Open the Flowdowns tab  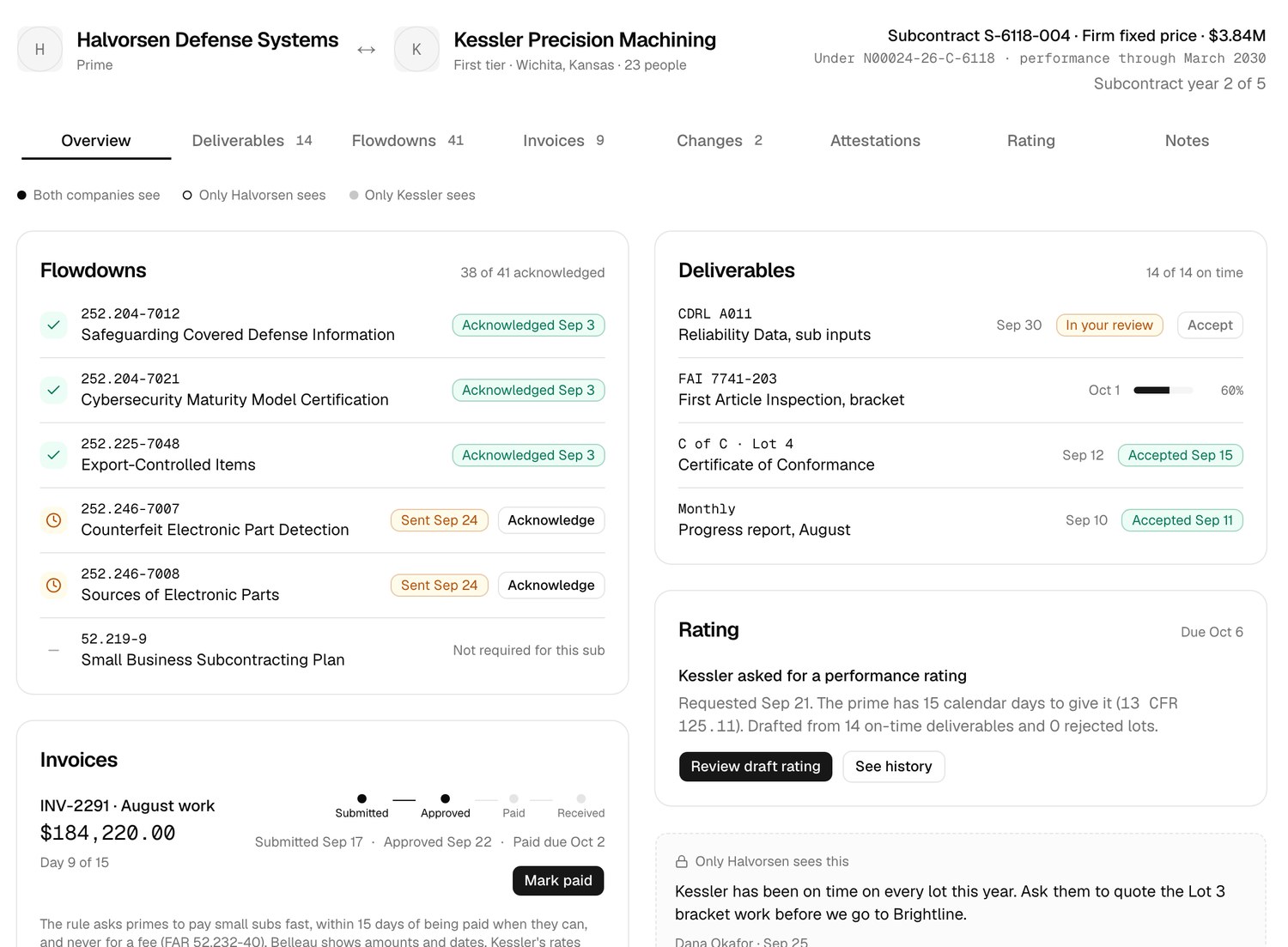[408, 141]
